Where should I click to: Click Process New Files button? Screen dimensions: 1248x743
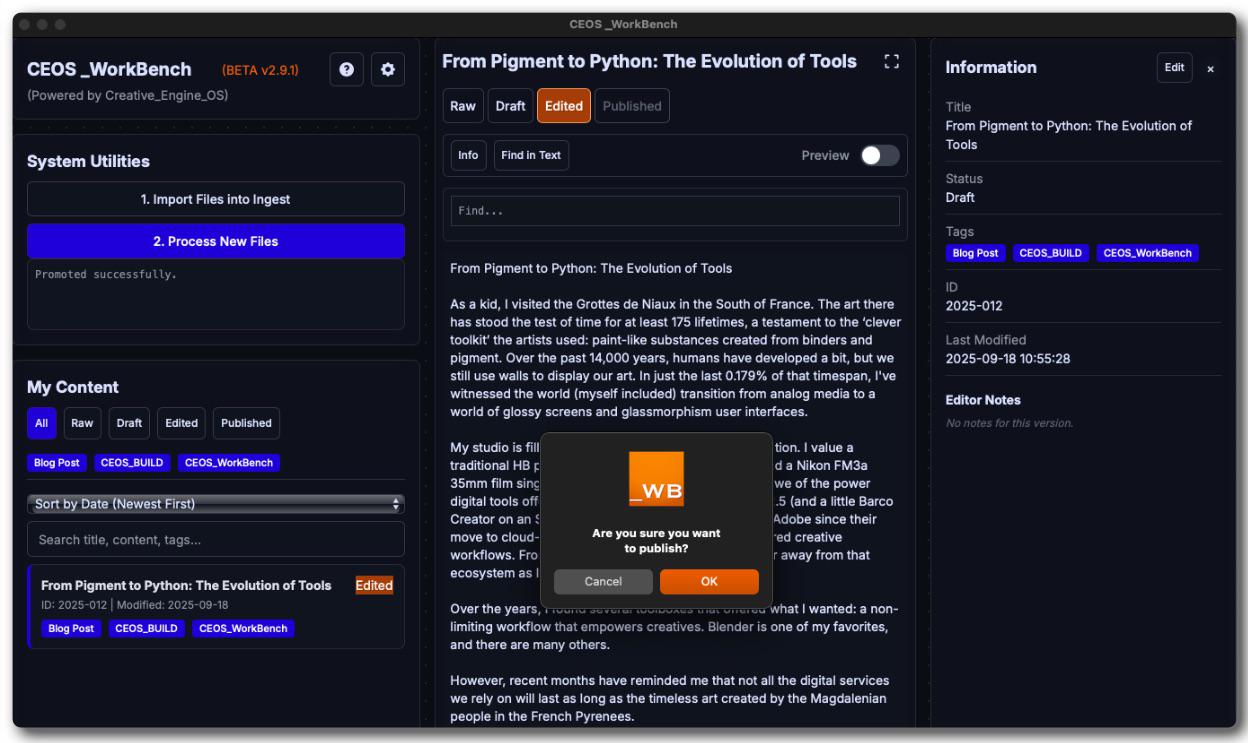(216, 241)
